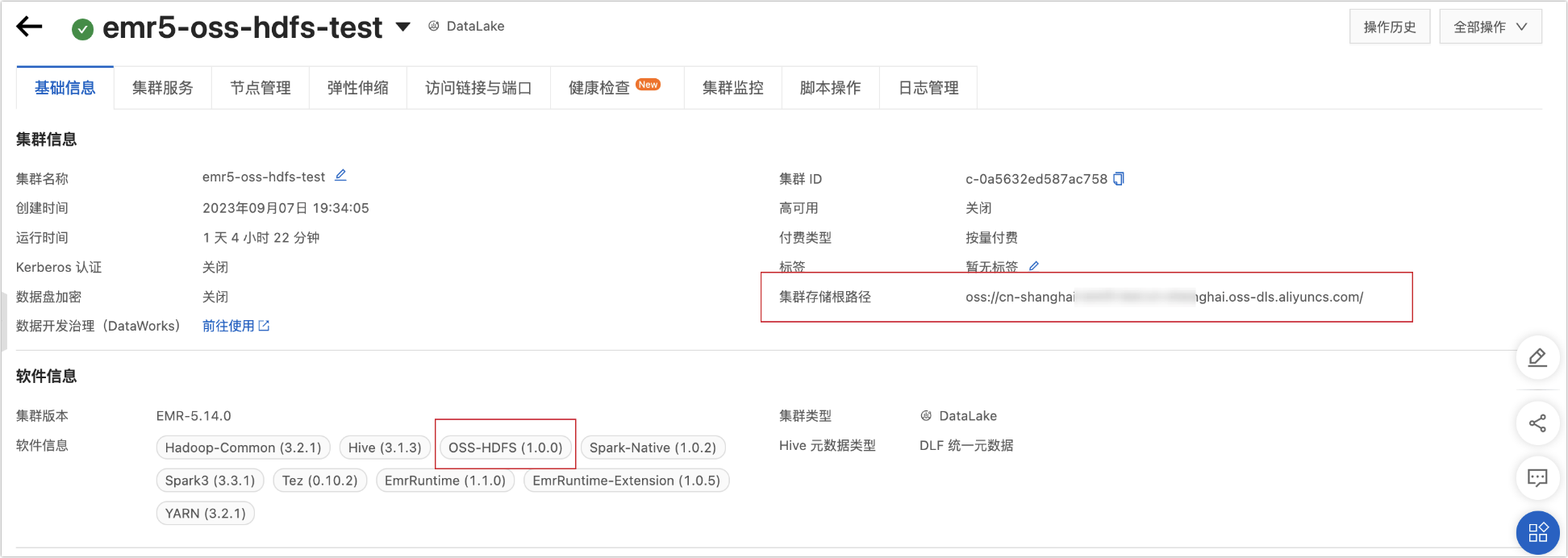1568x558 pixels.
Task: Expand the emr5-oss-hdfs-test cluster dropdown arrow
Action: tap(402, 27)
